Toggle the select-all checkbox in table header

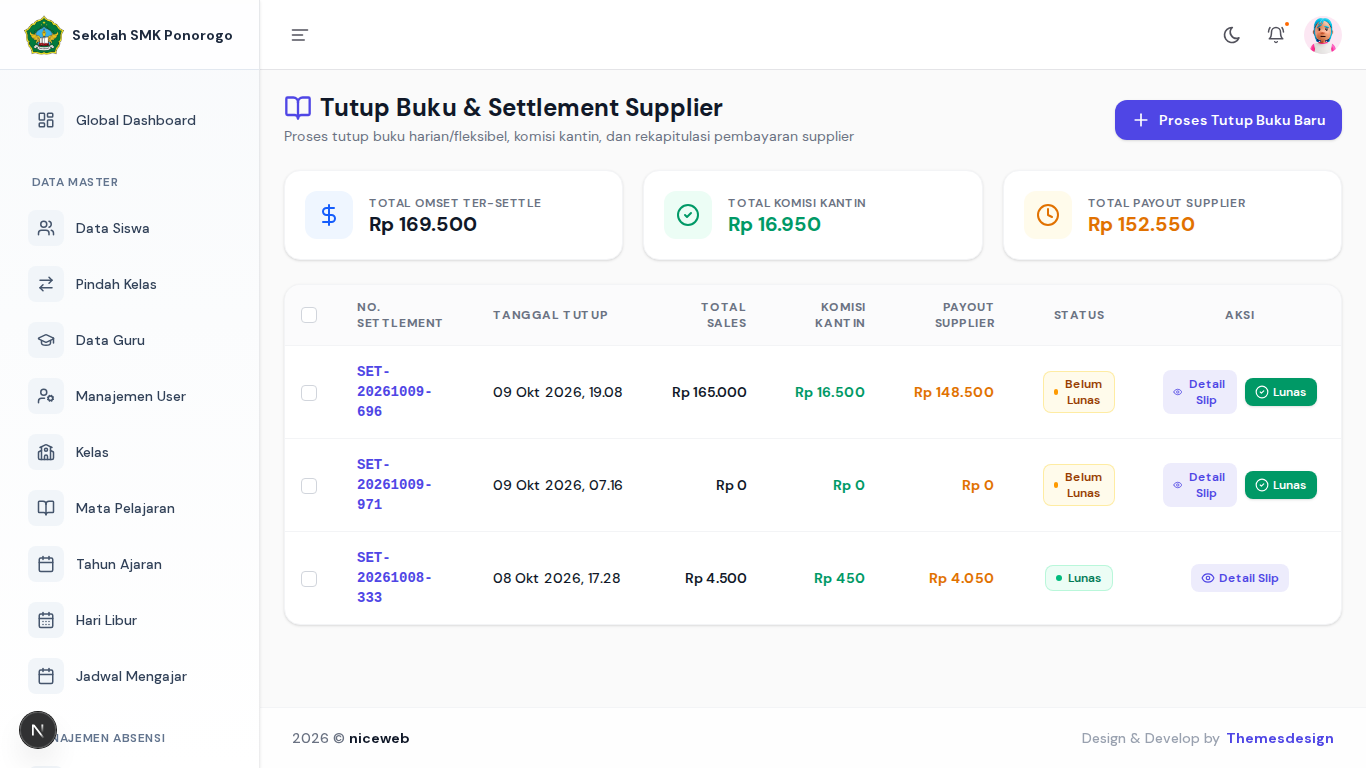click(x=309, y=315)
